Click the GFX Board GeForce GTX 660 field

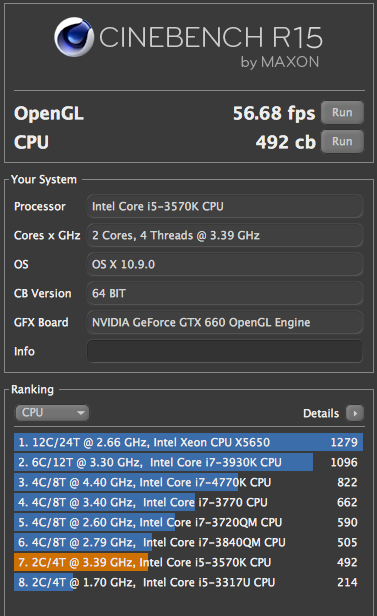click(x=225, y=323)
